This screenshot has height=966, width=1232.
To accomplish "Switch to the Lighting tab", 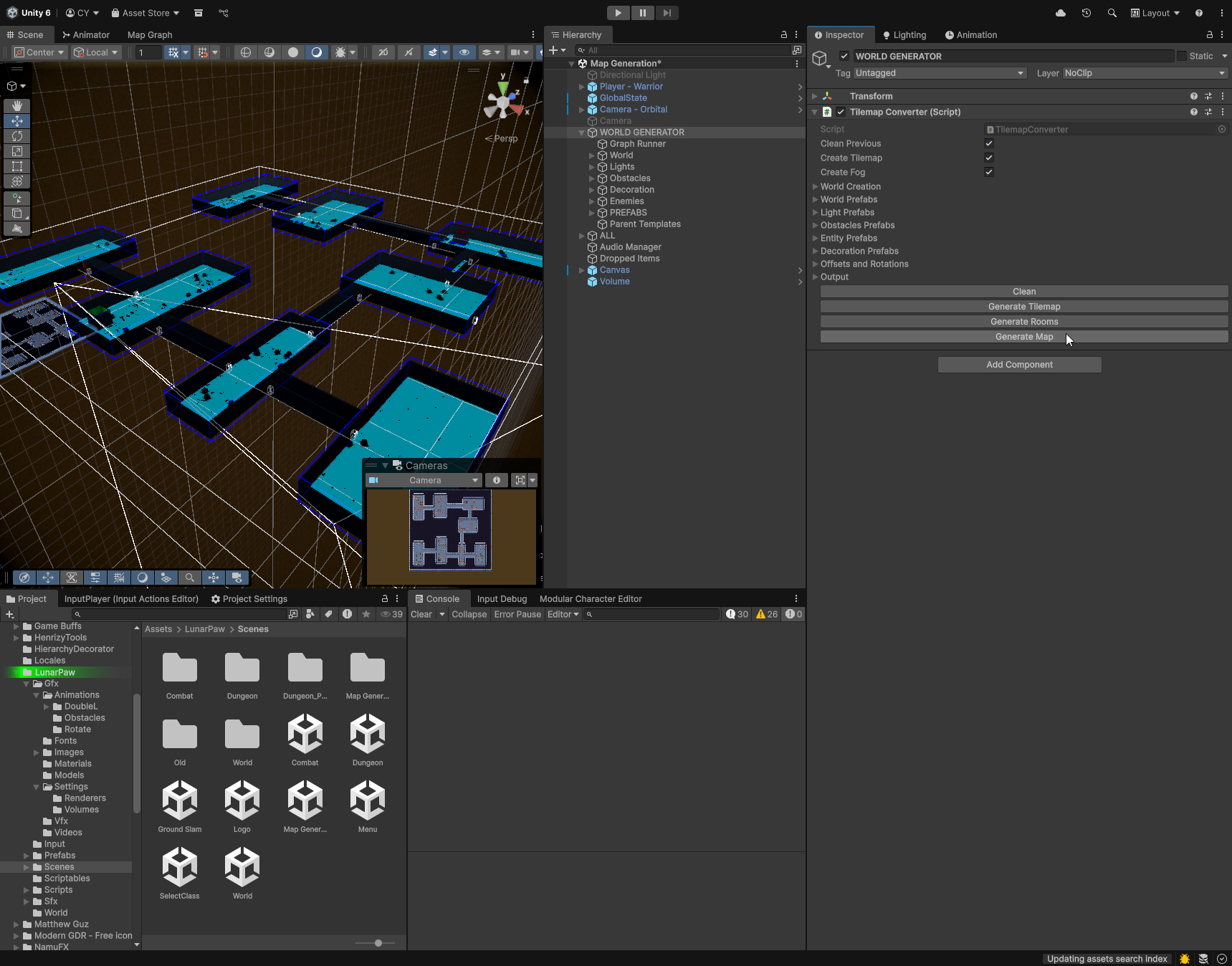I will coord(904,35).
